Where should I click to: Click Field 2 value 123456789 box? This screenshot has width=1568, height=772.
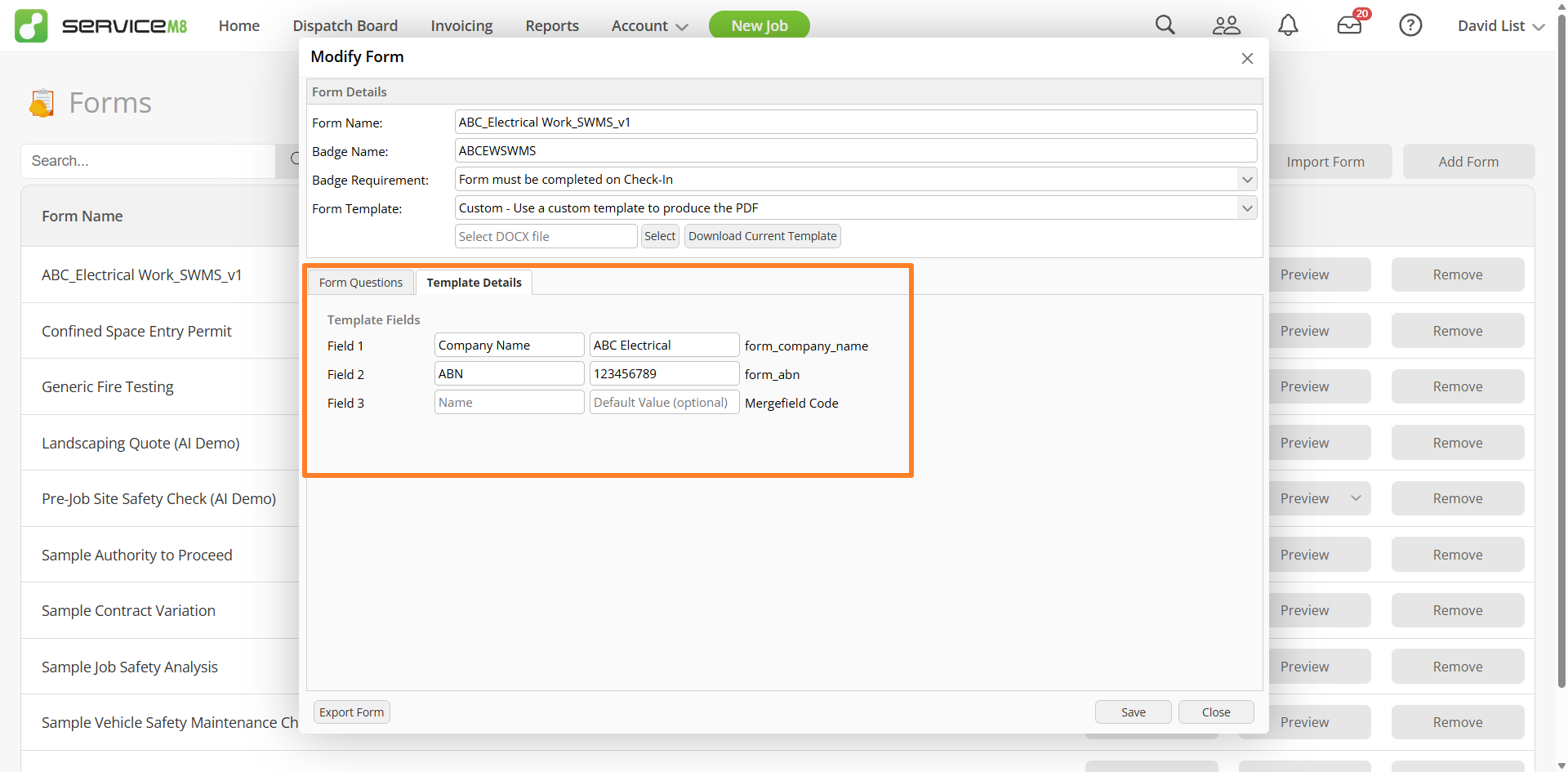click(x=665, y=374)
